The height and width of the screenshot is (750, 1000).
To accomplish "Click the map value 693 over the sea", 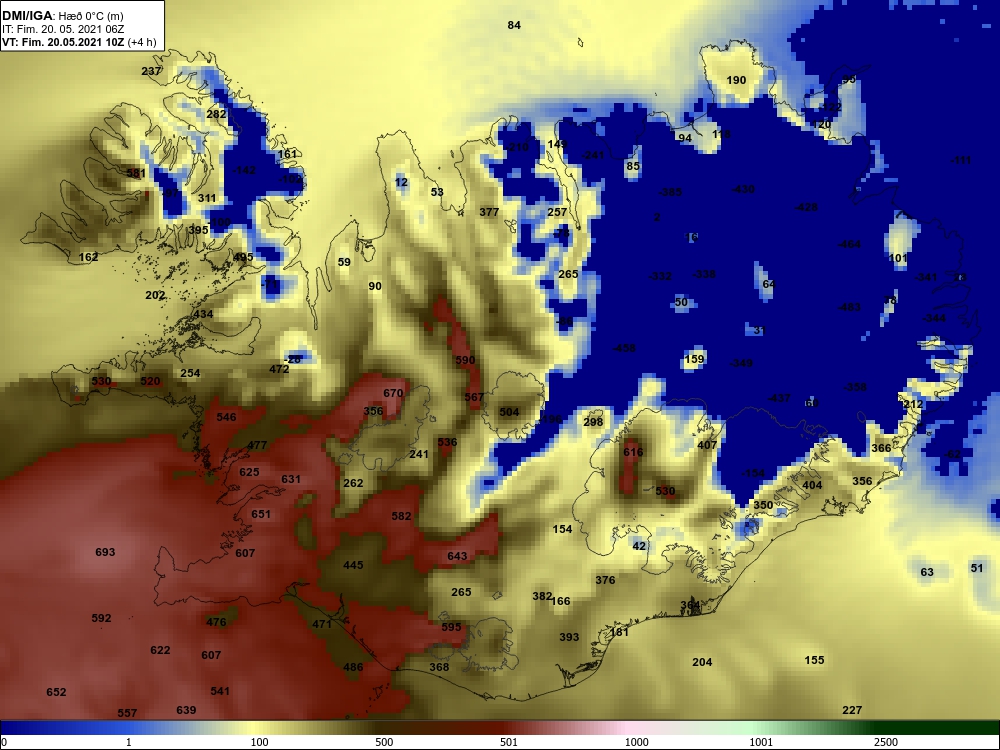I will click(105, 551).
